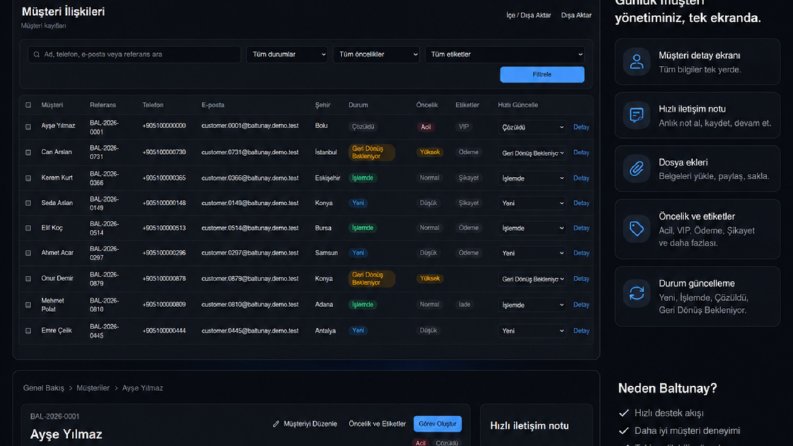The image size is (793, 446).
Task: Open quick update dropdown for Kerem Kurt
Action: coord(532,178)
